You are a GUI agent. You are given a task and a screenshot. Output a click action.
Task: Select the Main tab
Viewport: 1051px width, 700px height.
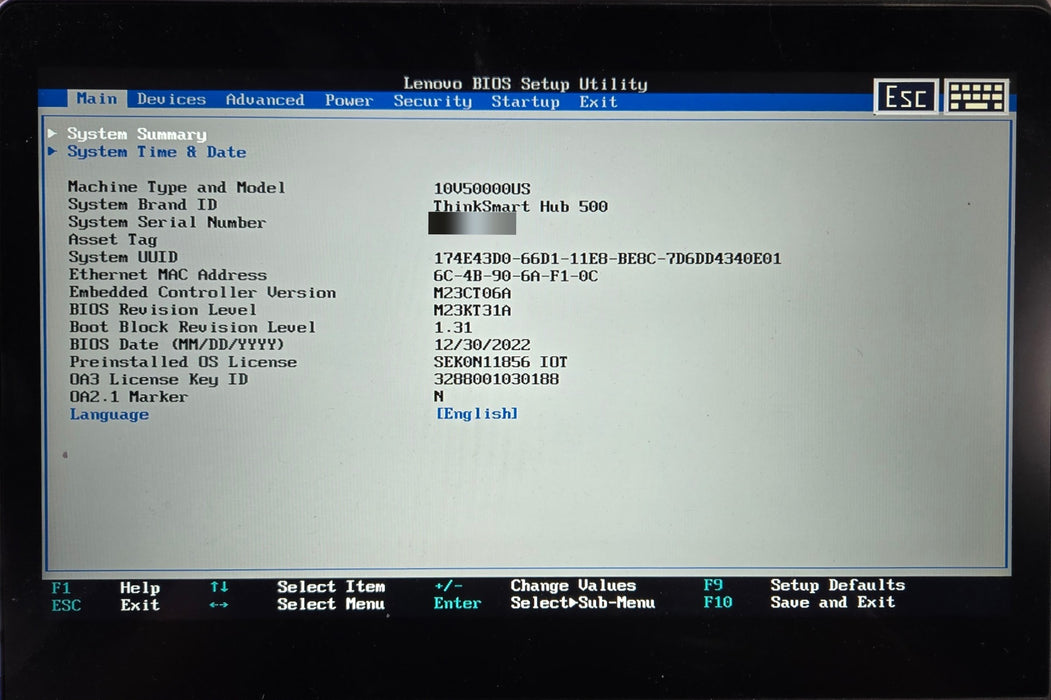tap(97, 99)
